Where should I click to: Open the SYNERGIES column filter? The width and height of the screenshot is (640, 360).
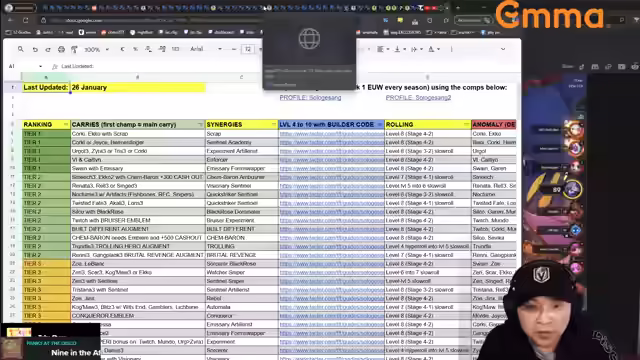(274, 124)
